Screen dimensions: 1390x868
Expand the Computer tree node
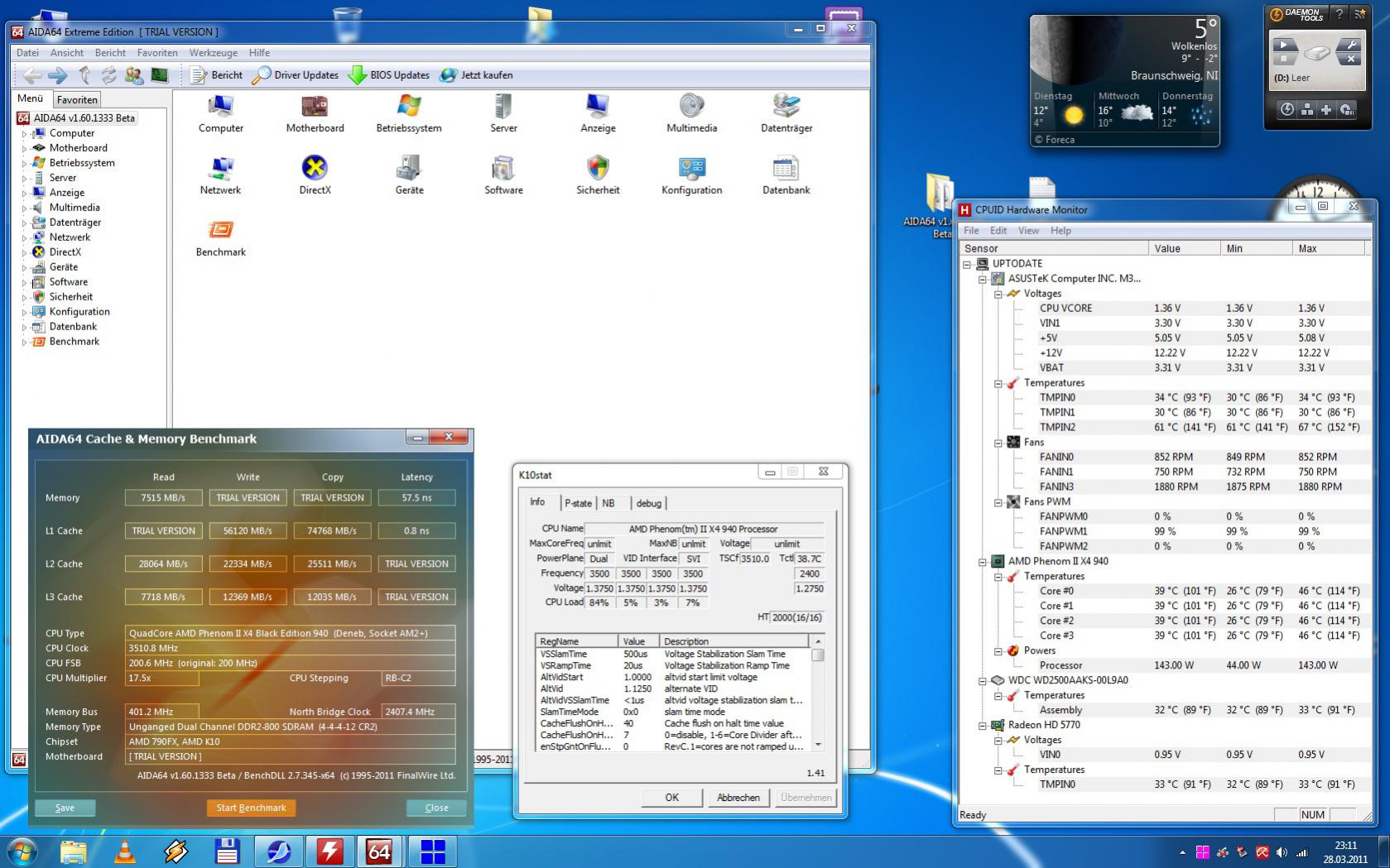[24, 133]
